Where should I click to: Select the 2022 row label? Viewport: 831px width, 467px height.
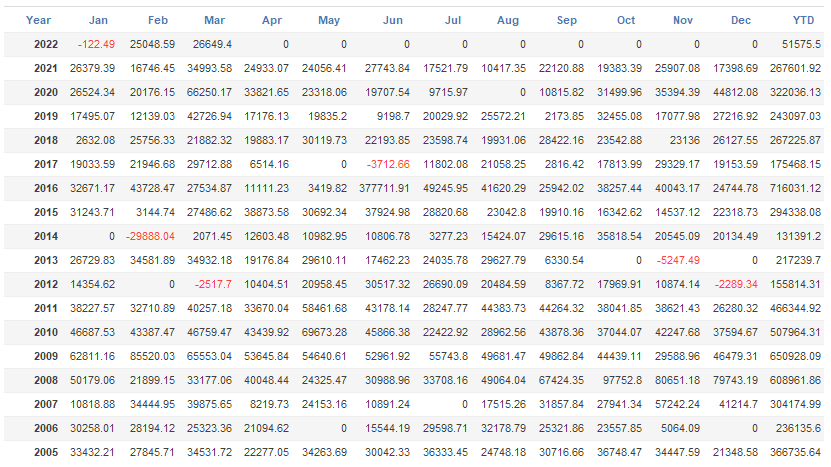click(x=45, y=44)
